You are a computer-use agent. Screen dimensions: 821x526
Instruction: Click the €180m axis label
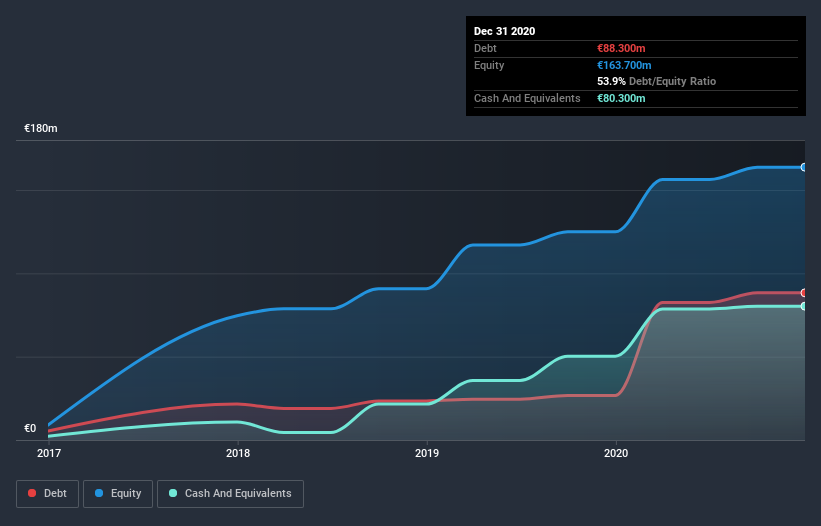tap(41, 128)
